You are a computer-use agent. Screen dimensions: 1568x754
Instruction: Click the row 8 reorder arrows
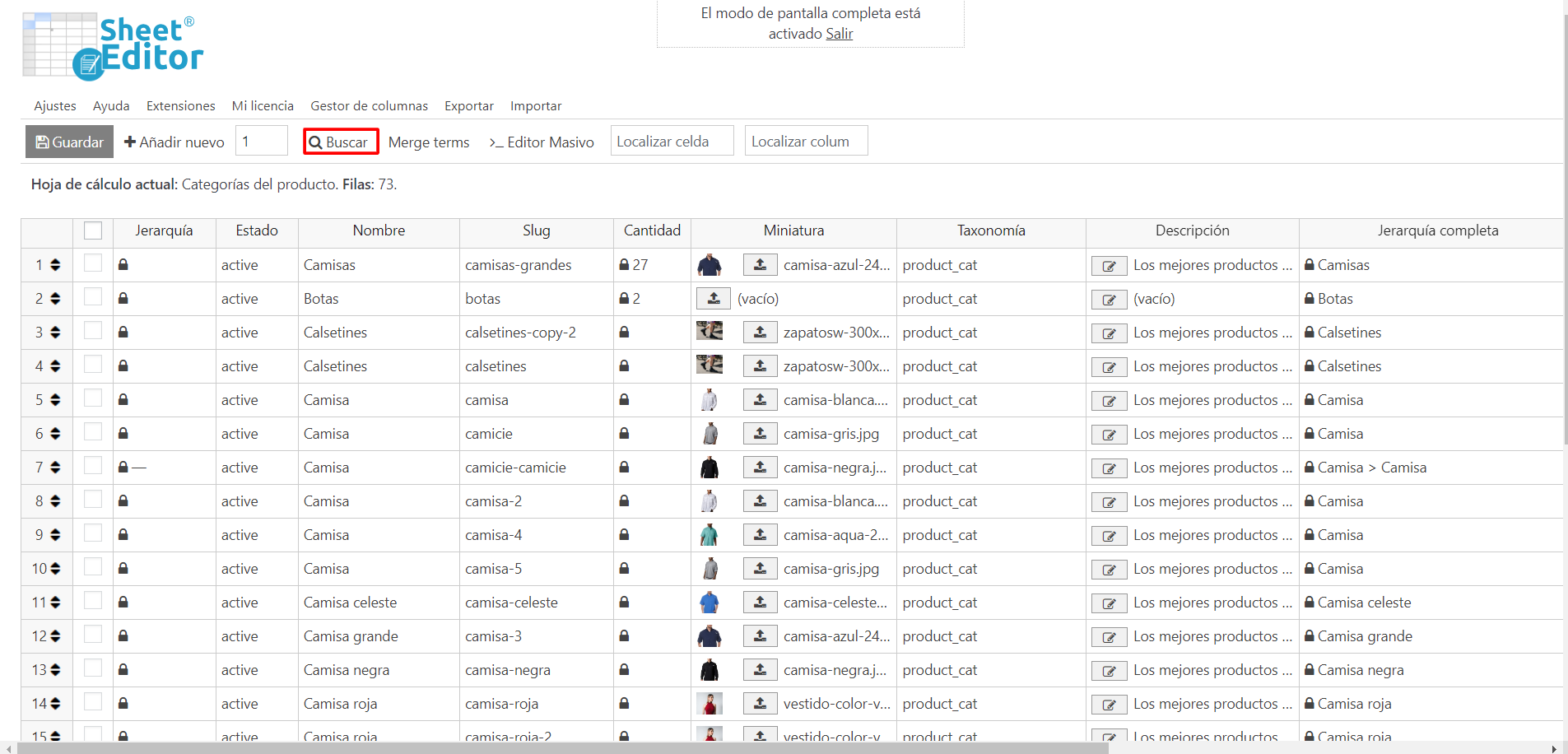point(55,501)
